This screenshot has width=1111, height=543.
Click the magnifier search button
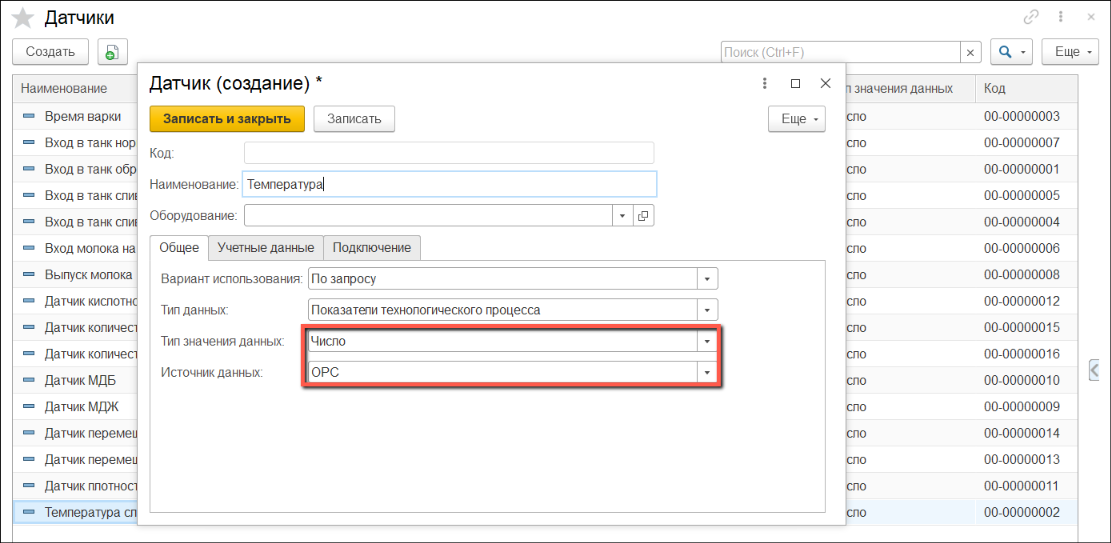[1011, 52]
